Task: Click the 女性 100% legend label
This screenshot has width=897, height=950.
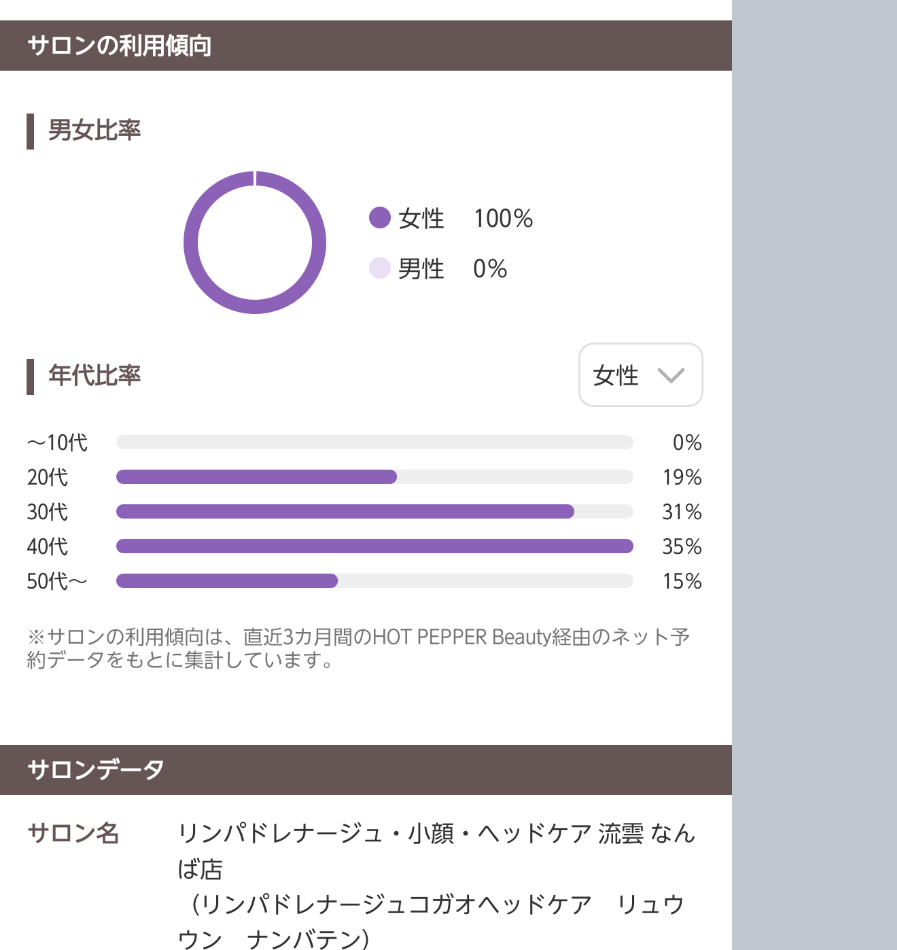Action: coord(465,218)
